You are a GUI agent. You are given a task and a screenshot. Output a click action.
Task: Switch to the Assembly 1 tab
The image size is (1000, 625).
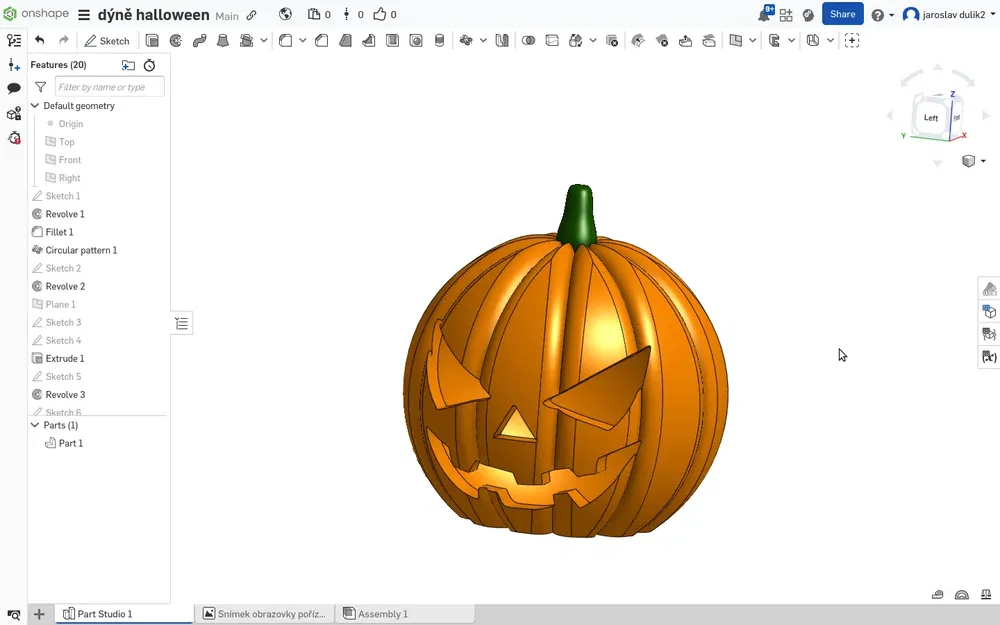click(x=383, y=614)
